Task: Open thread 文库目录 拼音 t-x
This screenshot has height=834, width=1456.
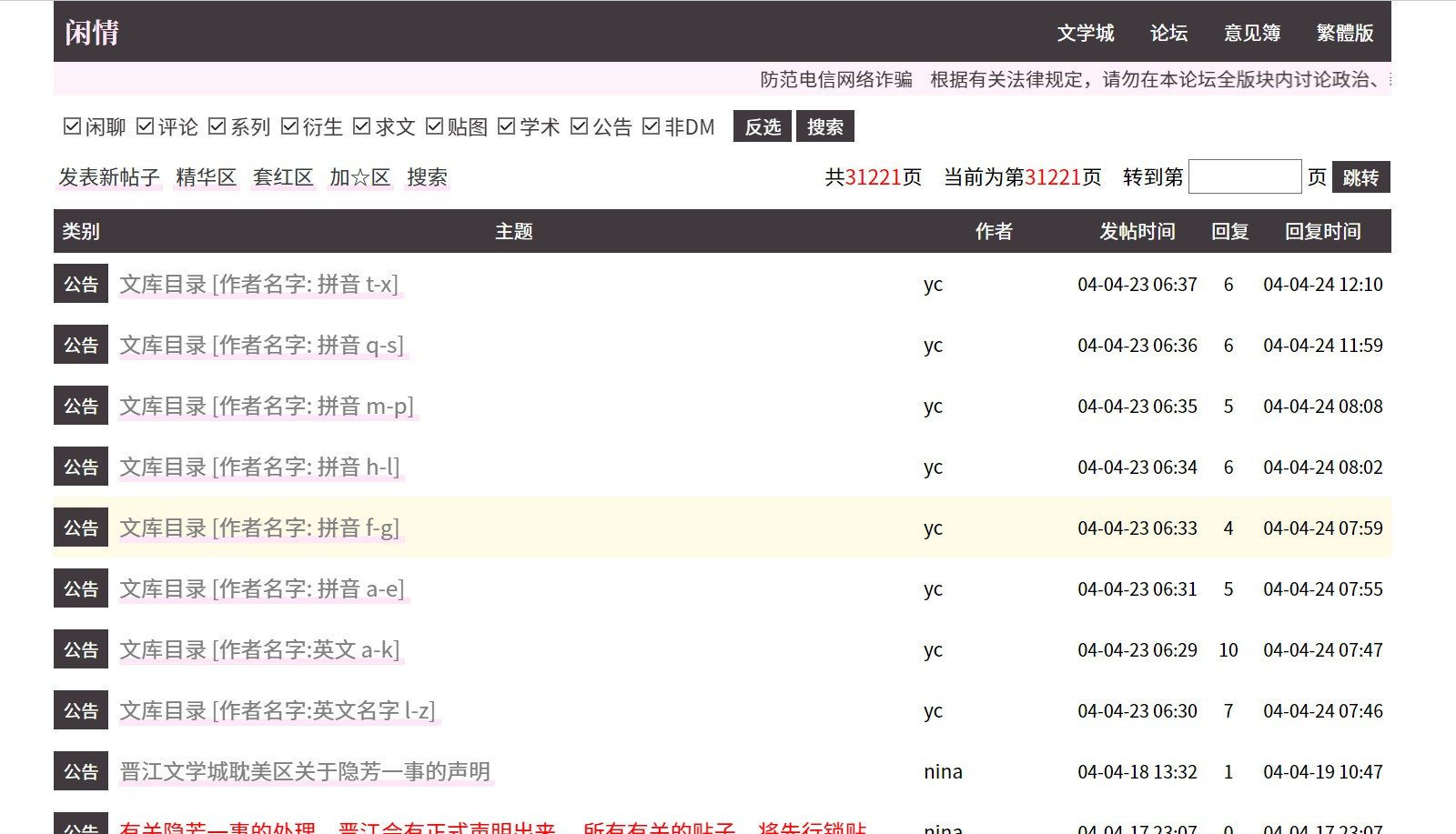Action: point(259,285)
